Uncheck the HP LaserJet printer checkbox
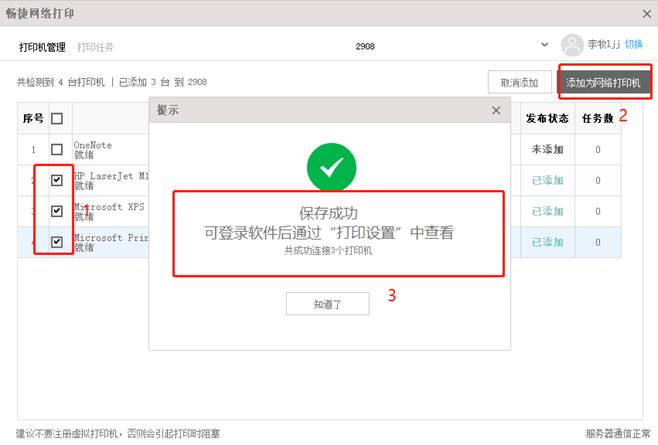 [x=57, y=180]
